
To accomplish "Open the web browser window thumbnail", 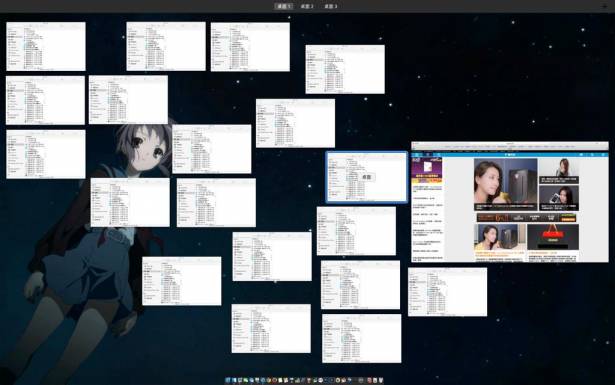I will point(510,202).
